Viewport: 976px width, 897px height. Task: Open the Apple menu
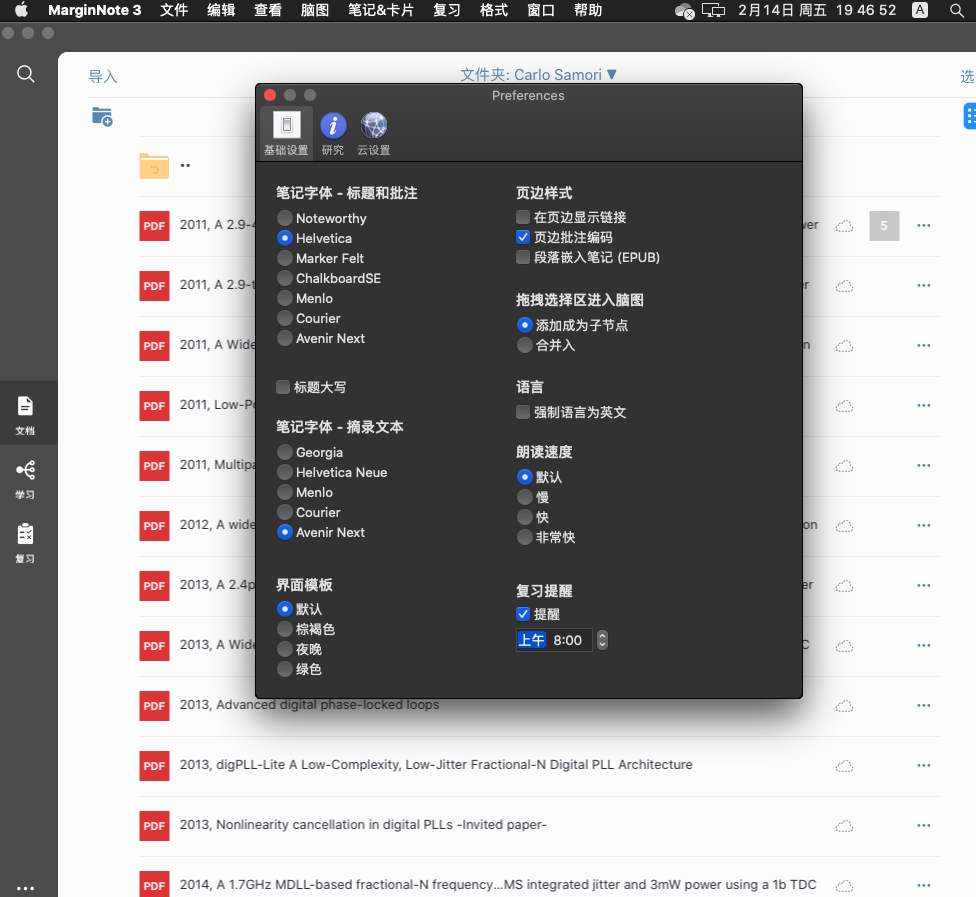coord(21,11)
